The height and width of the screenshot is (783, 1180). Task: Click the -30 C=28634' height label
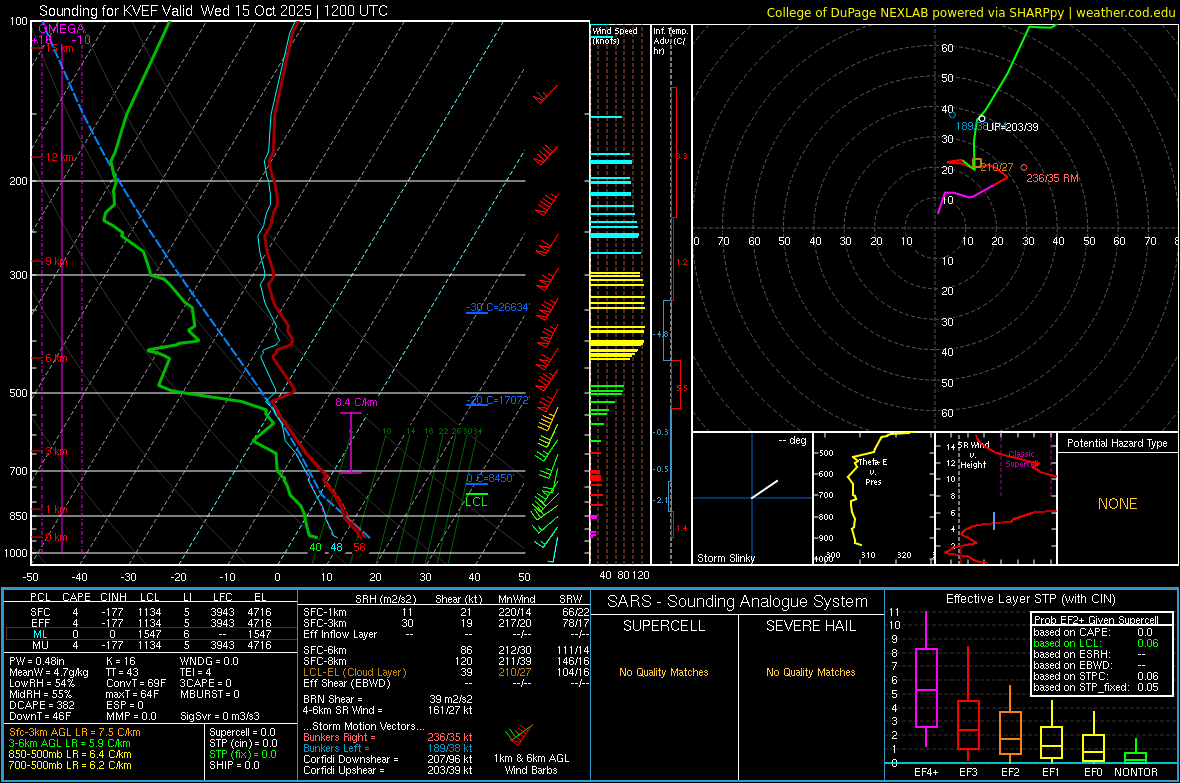pos(498,307)
